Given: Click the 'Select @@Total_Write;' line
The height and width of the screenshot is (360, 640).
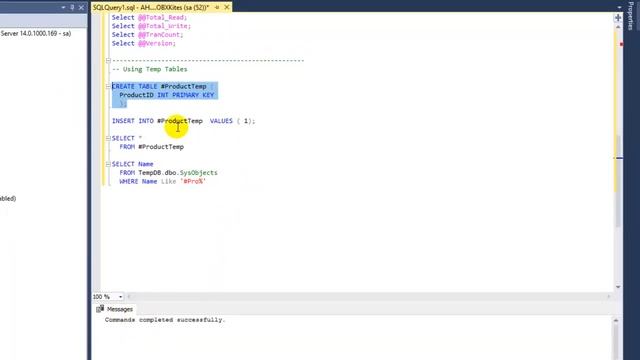Looking at the screenshot, I should 151,26.
